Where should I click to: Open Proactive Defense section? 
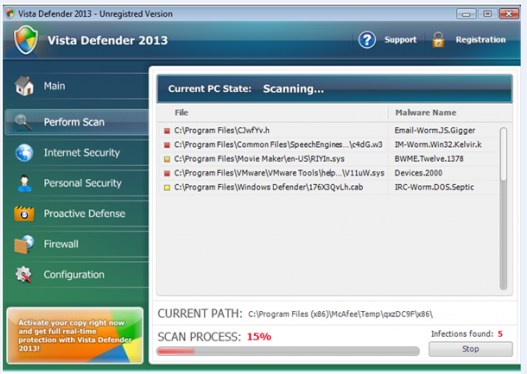pyautogui.click(x=77, y=214)
